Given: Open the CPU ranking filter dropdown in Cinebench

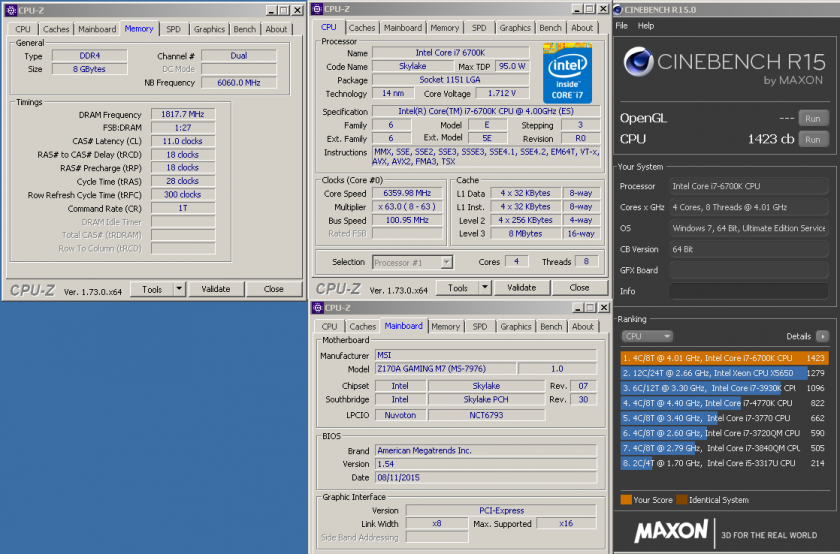Looking at the screenshot, I should click(x=647, y=336).
